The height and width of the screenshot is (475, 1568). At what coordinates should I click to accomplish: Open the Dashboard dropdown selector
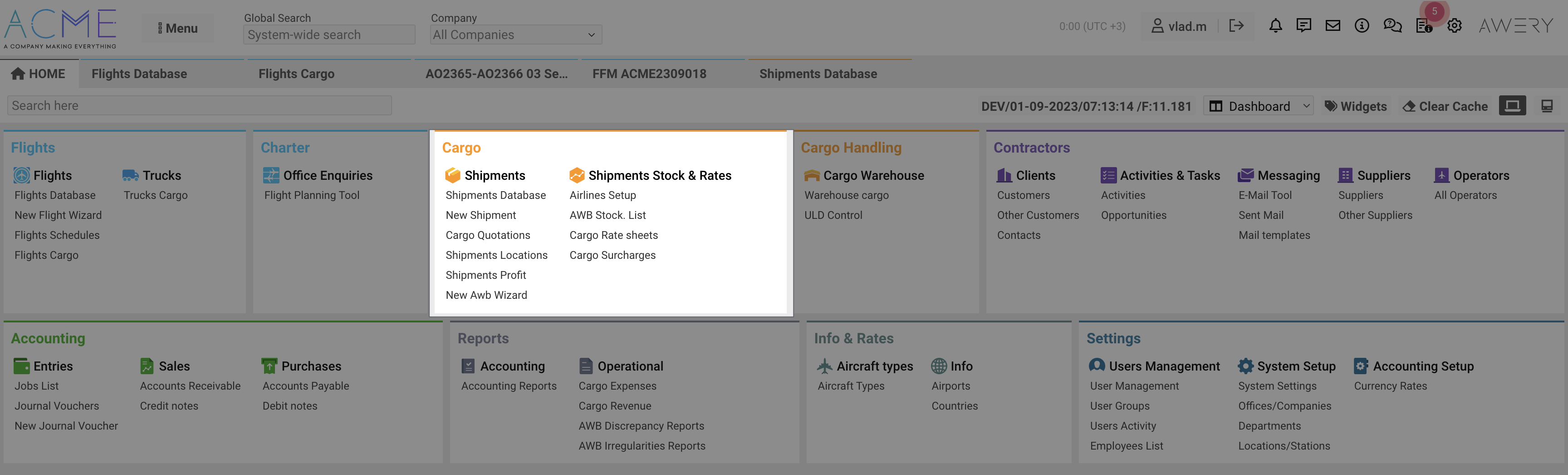1258,106
